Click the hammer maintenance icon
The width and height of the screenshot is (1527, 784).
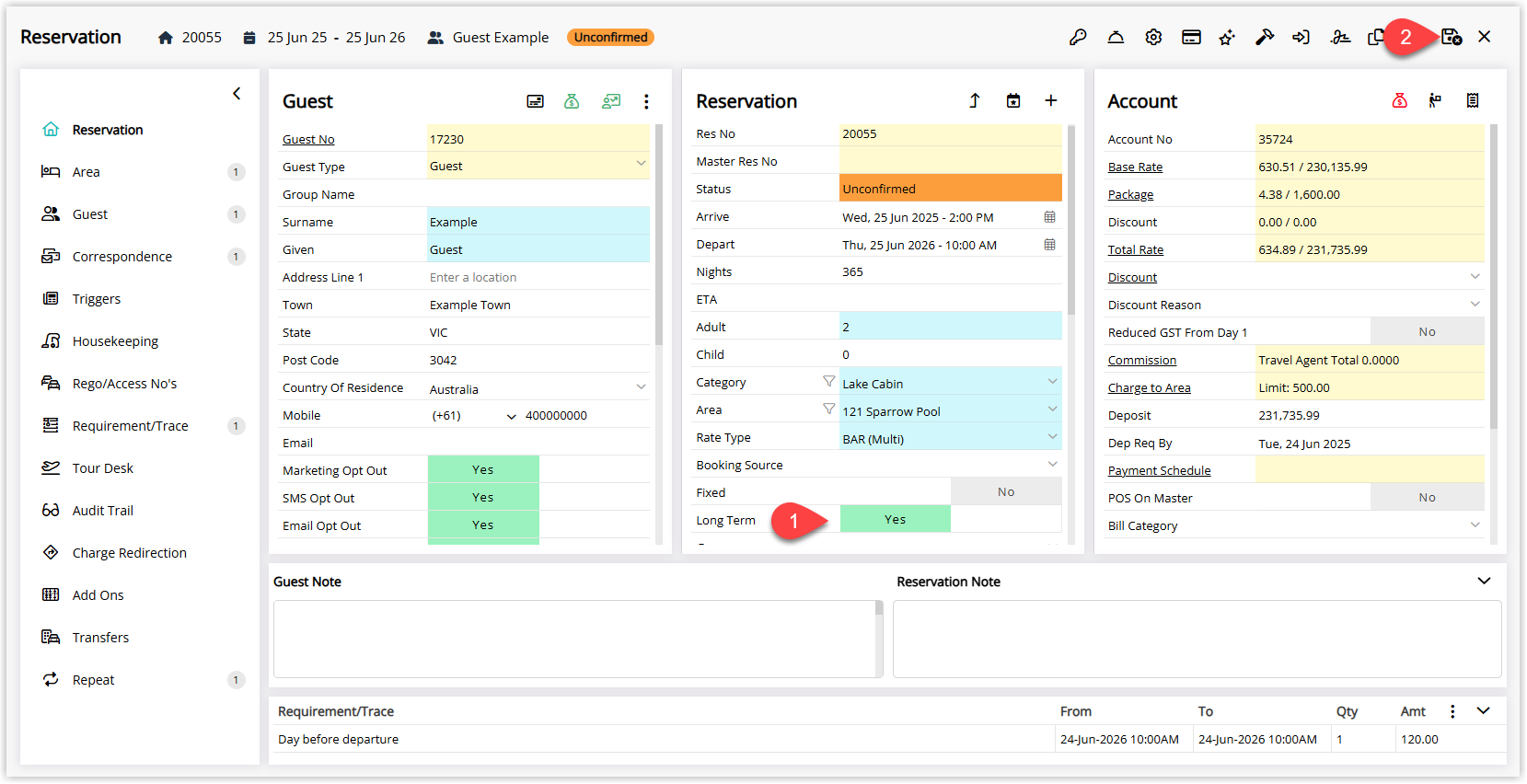(1265, 38)
